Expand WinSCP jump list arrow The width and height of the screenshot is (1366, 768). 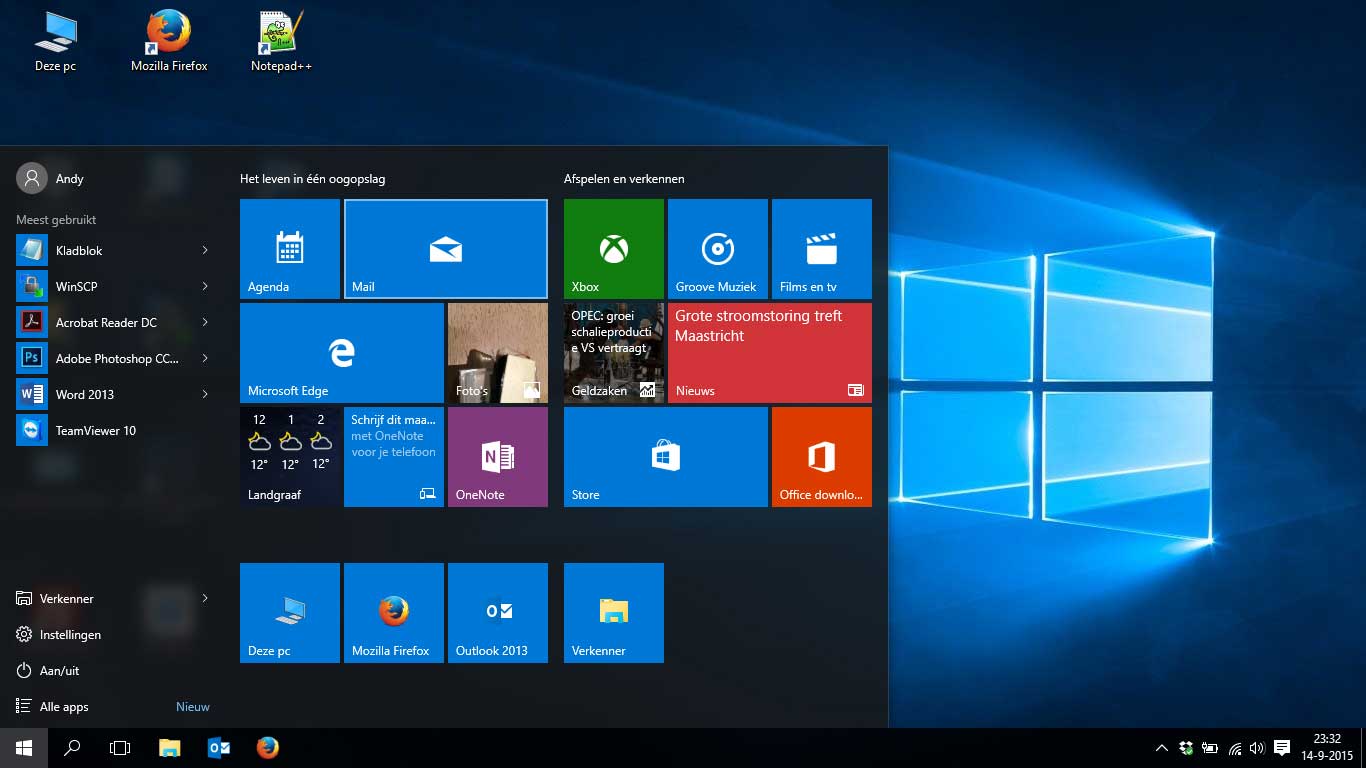(205, 287)
